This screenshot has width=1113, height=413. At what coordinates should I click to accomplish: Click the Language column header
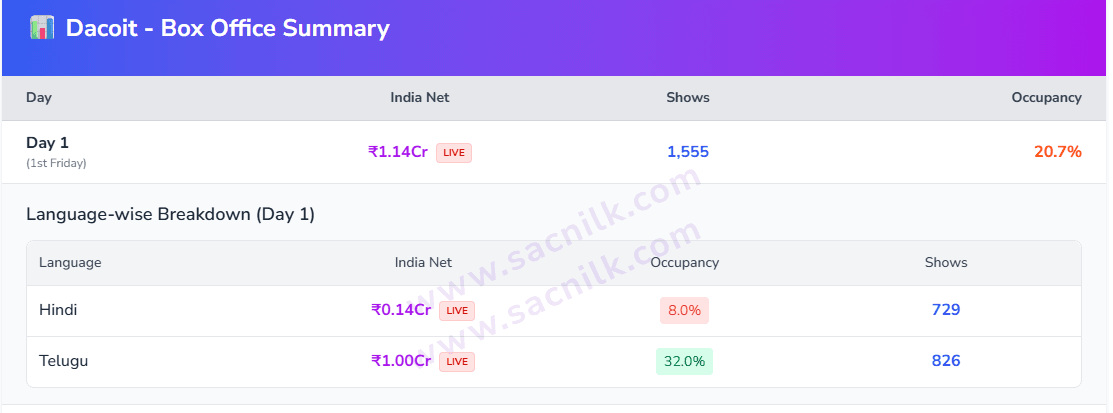point(70,263)
